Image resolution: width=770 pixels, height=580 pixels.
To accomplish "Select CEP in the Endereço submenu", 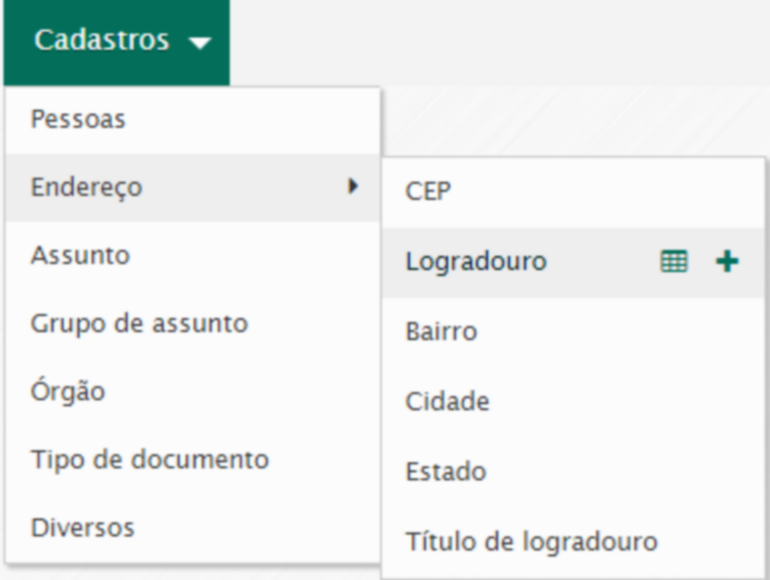I will 429,191.
